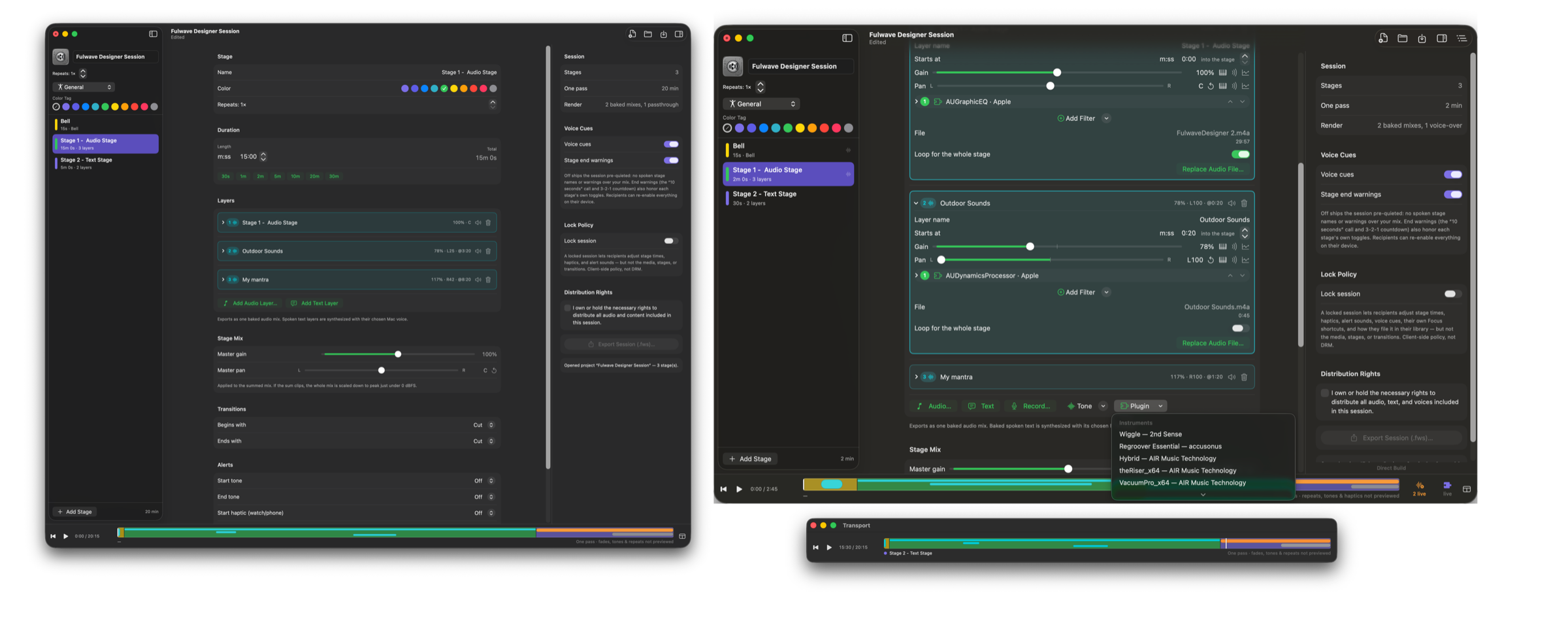Open the General dropdown in left window

click(84, 87)
